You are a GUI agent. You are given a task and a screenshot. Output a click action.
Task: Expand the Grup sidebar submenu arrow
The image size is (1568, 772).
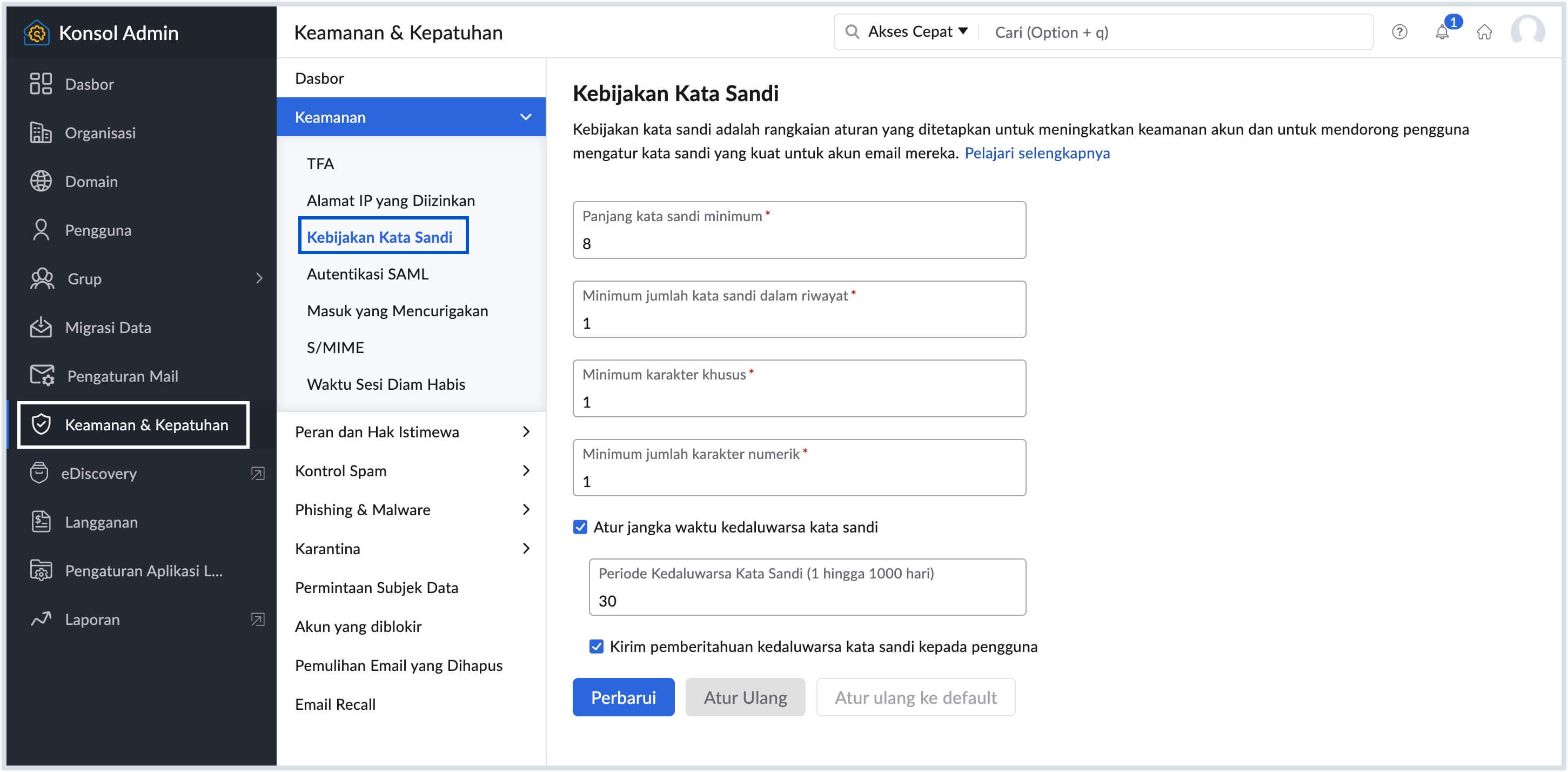pyautogui.click(x=259, y=279)
